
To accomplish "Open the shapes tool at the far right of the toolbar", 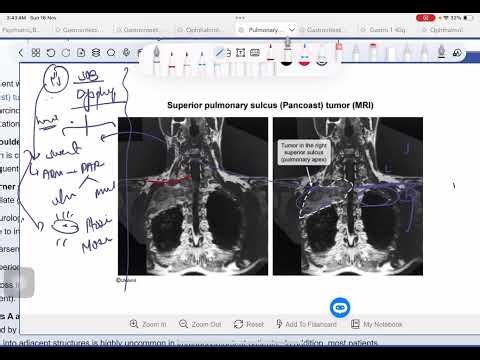I will pos(458,53).
